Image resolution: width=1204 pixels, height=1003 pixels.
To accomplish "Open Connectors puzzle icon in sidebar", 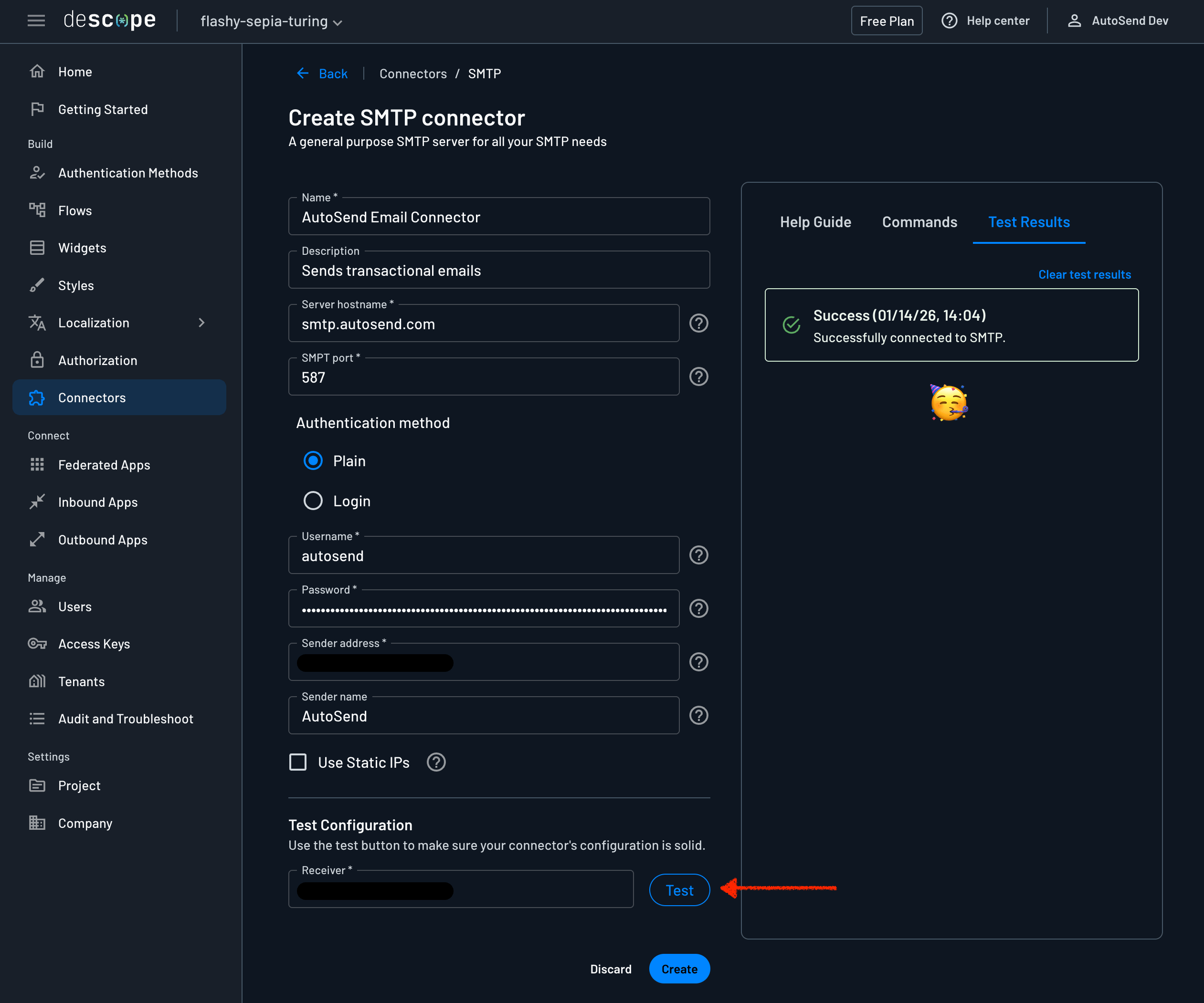I will click(x=37, y=398).
